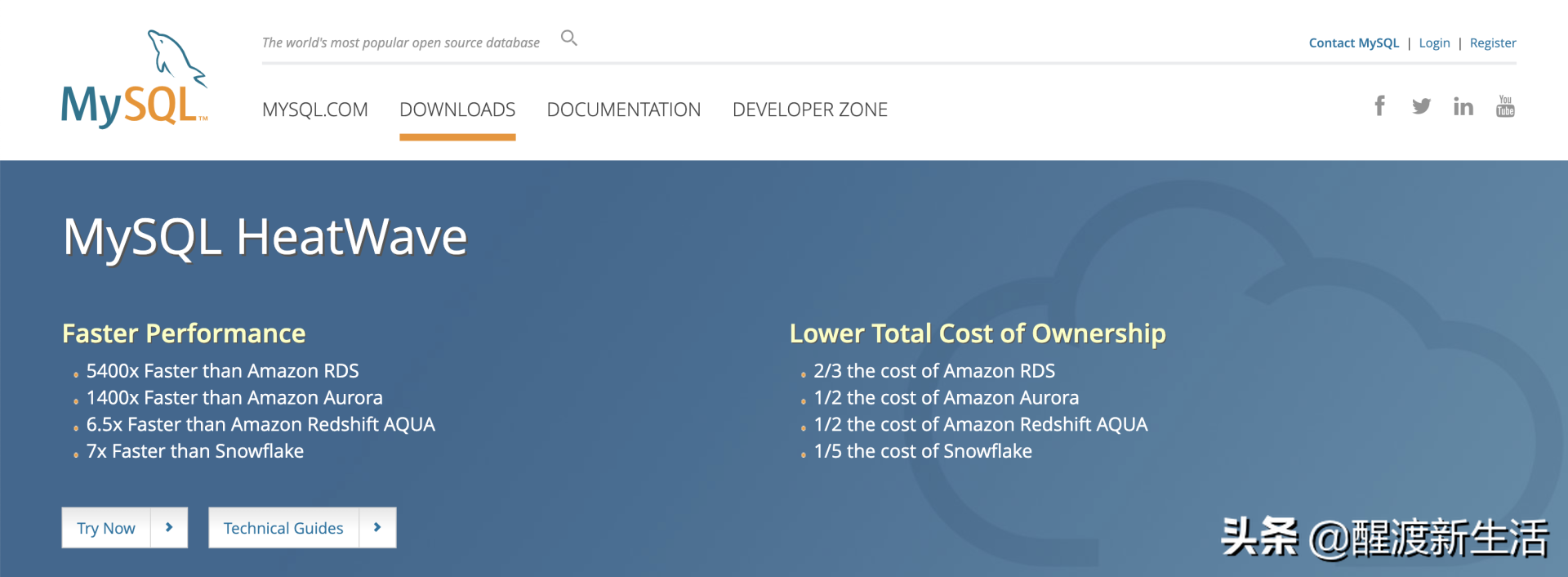
Task: Open the MySQL Twitter bird icon
Action: (1421, 106)
